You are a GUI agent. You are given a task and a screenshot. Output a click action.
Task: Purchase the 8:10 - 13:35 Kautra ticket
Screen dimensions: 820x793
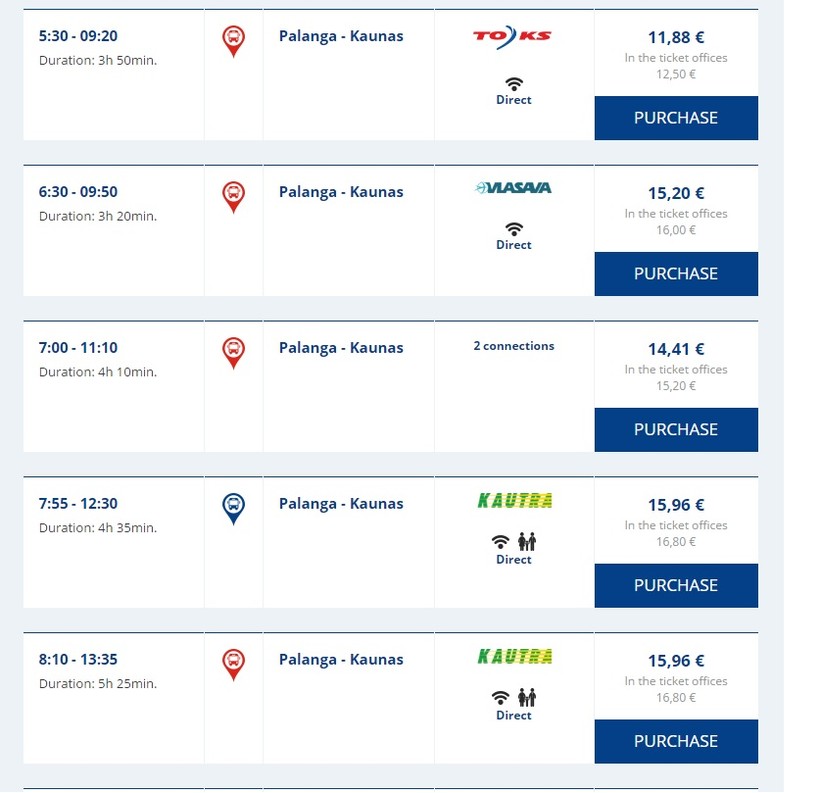click(676, 742)
